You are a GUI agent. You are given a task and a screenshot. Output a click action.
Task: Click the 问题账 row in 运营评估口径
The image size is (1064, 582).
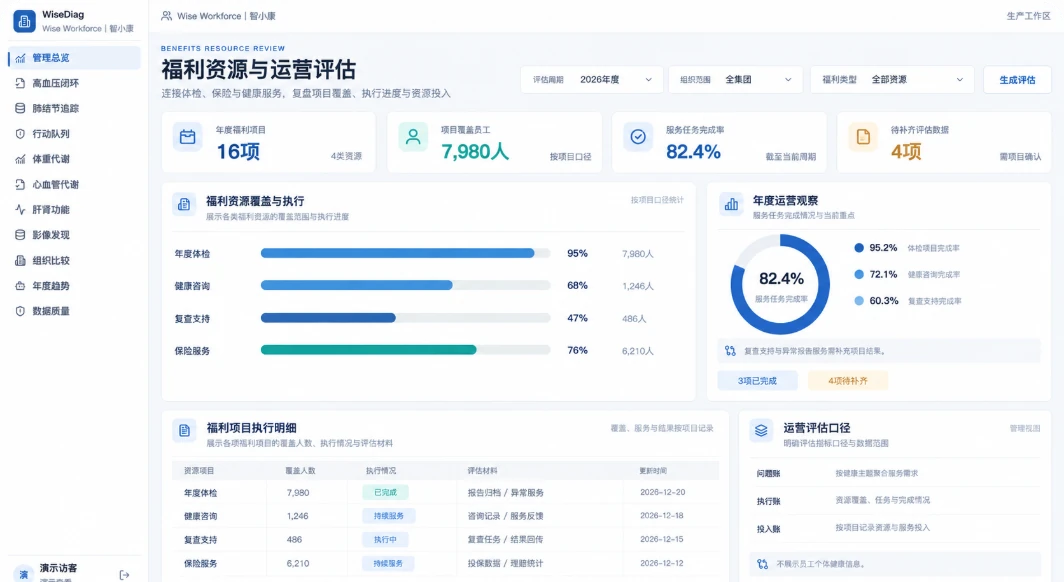coord(894,473)
